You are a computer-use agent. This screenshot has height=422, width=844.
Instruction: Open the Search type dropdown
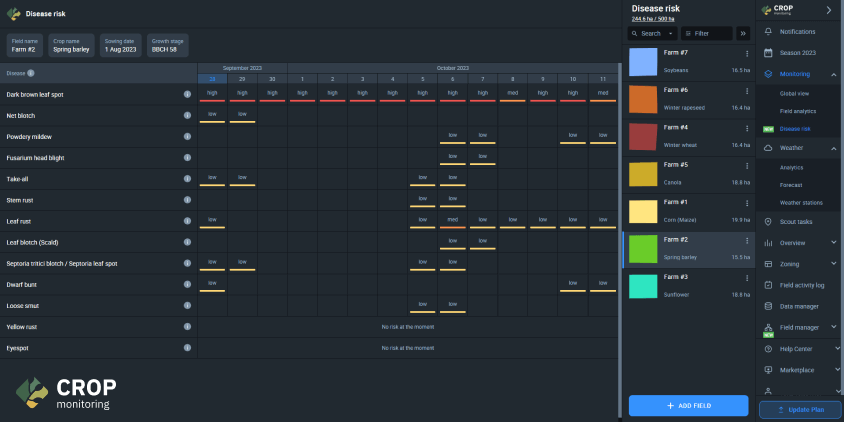point(671,33)
